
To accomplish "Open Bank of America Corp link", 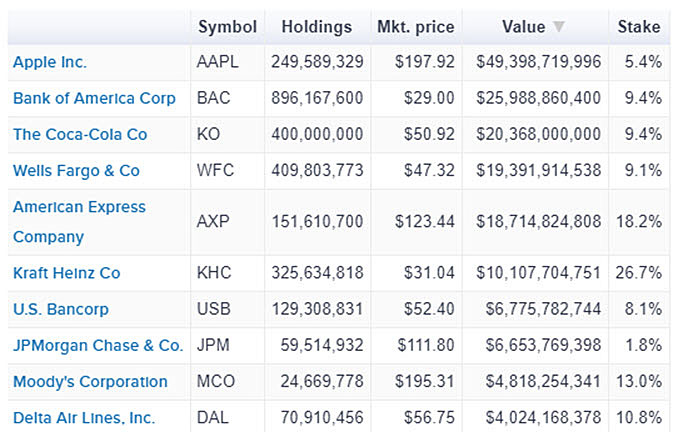I will (94, 98).
